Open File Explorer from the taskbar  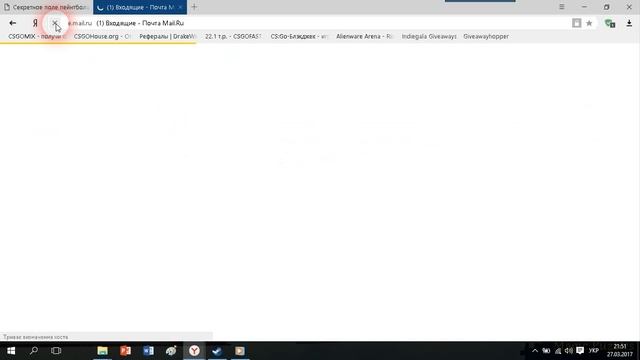tap(102, 351)
